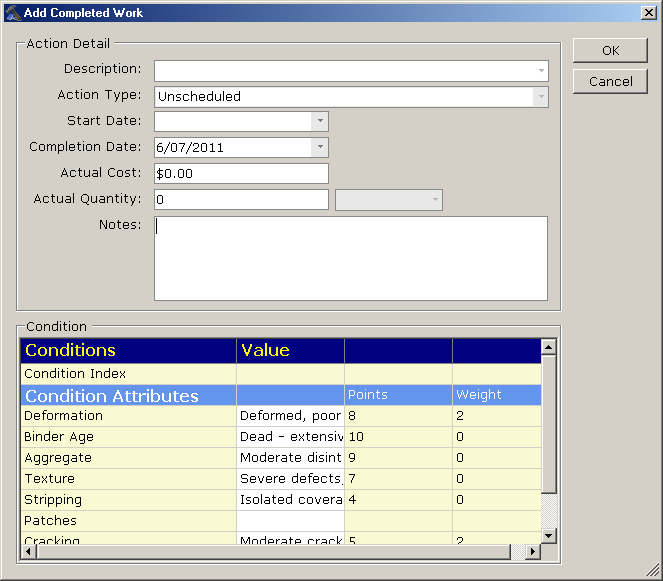Viewport: 663px width, 581px height.
Task: Click the conditions grid scroll down arrow
Action: (x=548, y=536)
